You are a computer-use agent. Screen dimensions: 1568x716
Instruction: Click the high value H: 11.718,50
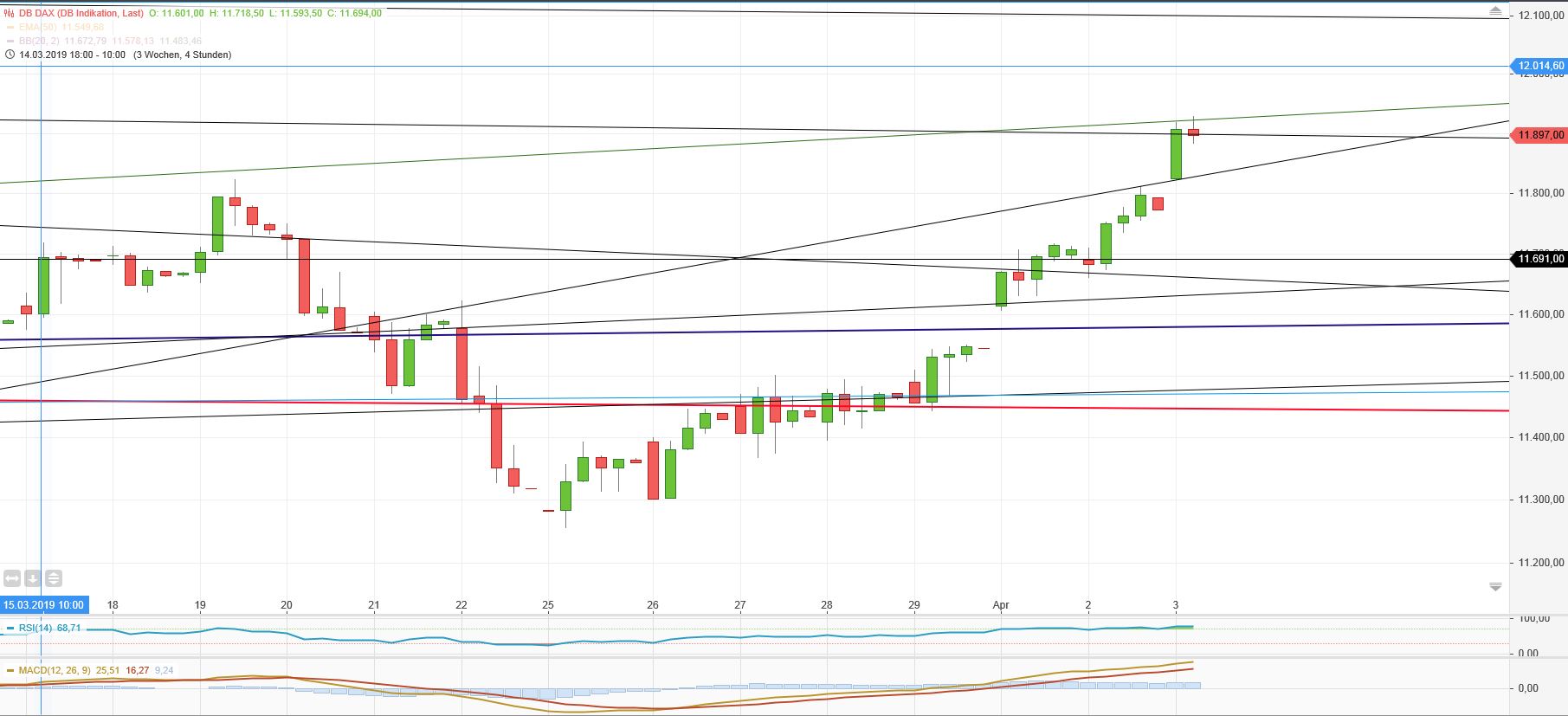pos(236,13)
